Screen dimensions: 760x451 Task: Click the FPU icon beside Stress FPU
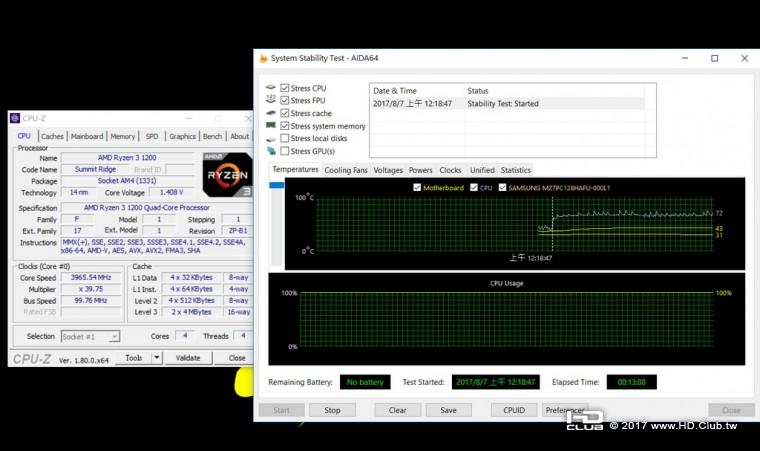pyautogui.click(x=271, y=101)
